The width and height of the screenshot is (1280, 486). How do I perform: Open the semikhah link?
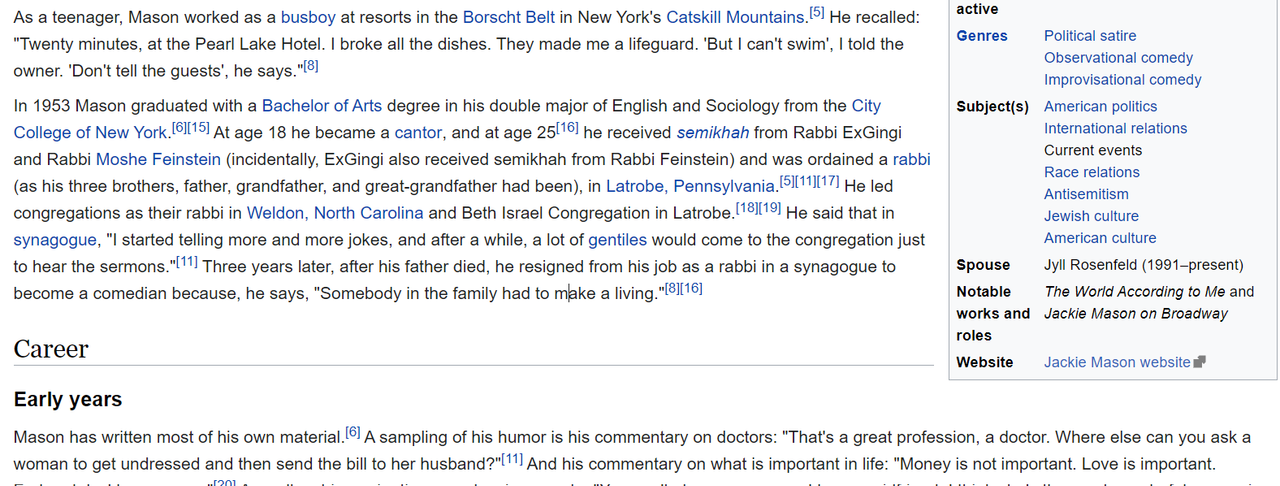tap(713, 132)
